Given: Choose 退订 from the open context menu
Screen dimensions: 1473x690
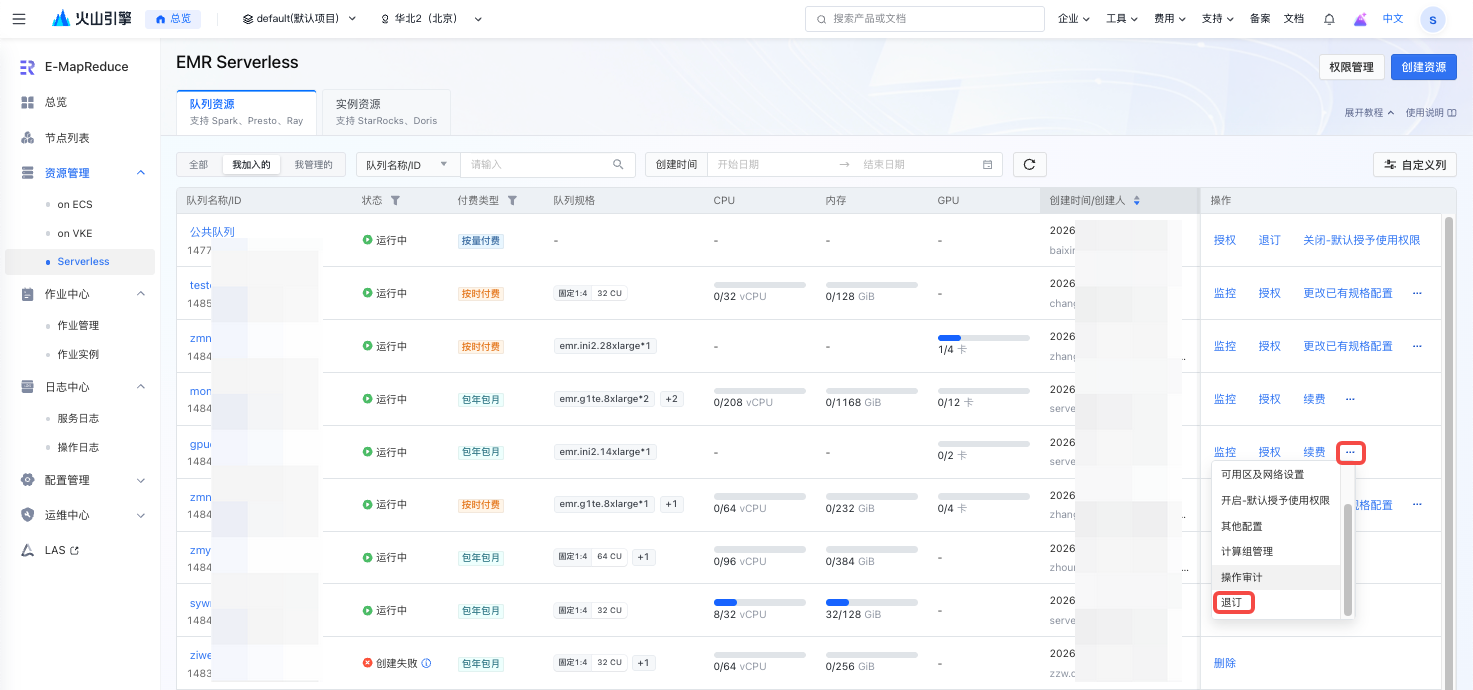Looking at the screenshot, I should 1232,603.
